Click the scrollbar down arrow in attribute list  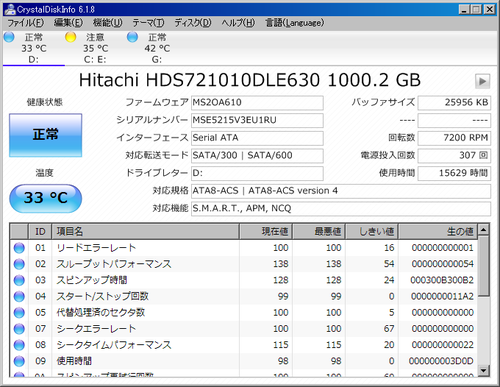coord(483,370)
